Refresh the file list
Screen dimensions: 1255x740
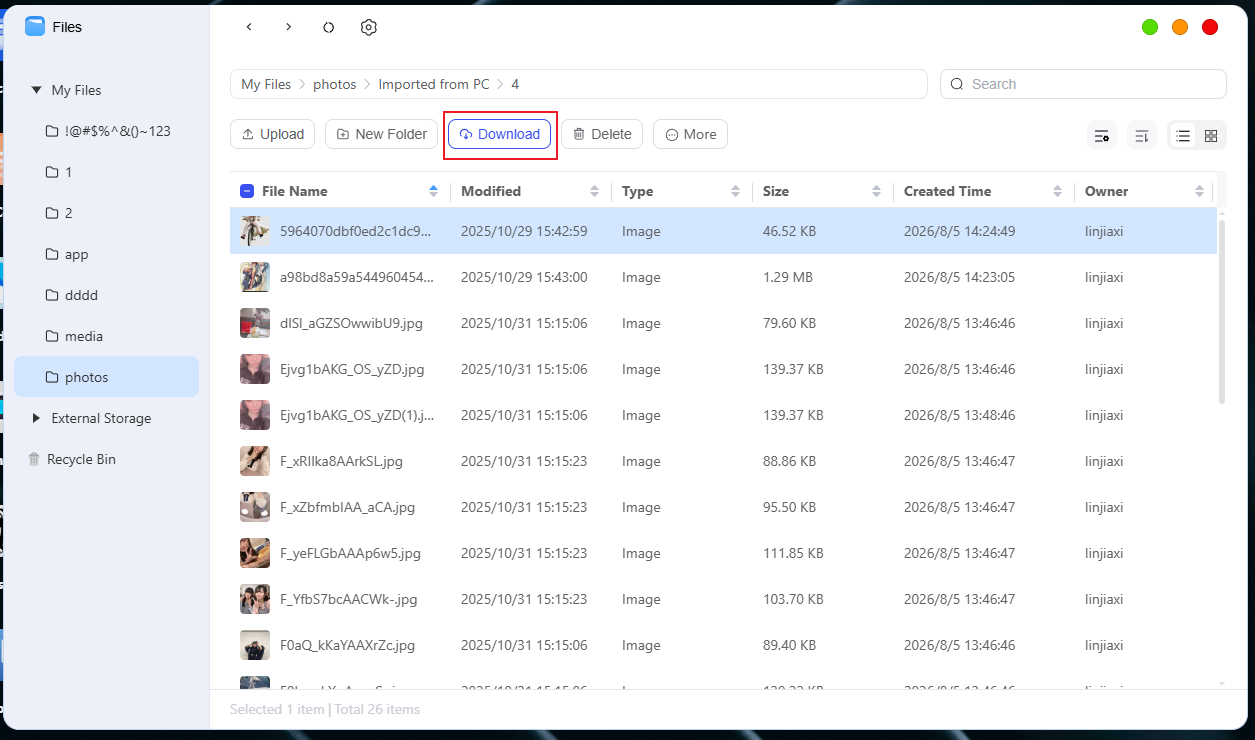click(328, 27)
